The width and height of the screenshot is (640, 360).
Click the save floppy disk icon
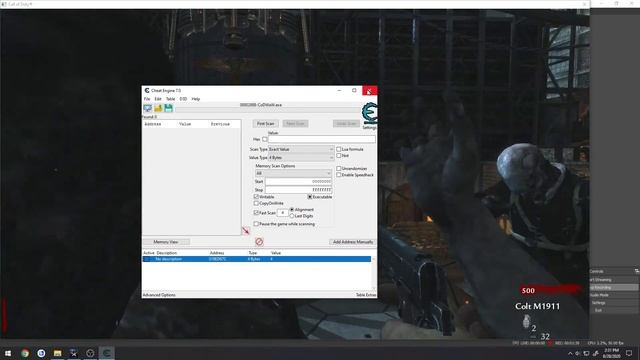[169, 108]
